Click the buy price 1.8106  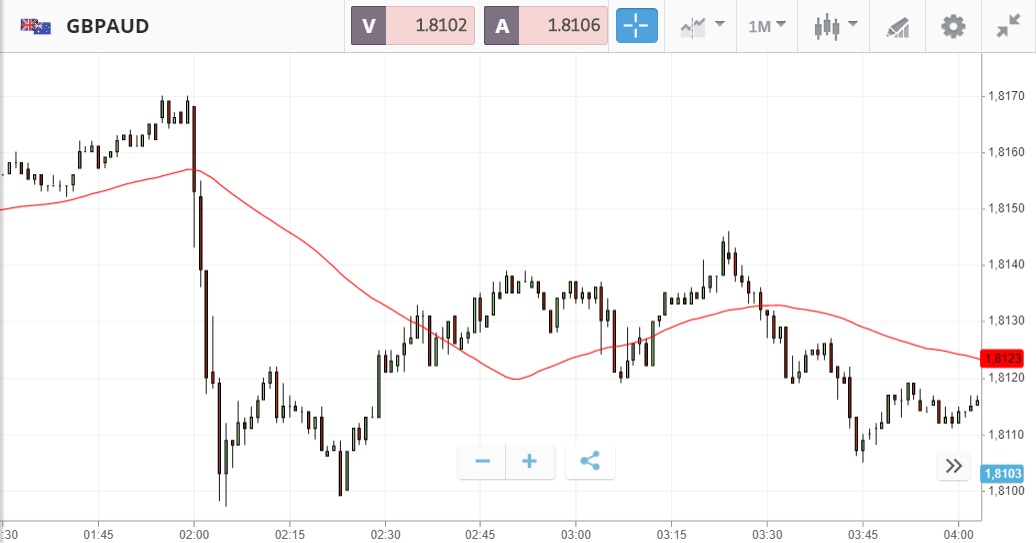(x=562, y=26)
